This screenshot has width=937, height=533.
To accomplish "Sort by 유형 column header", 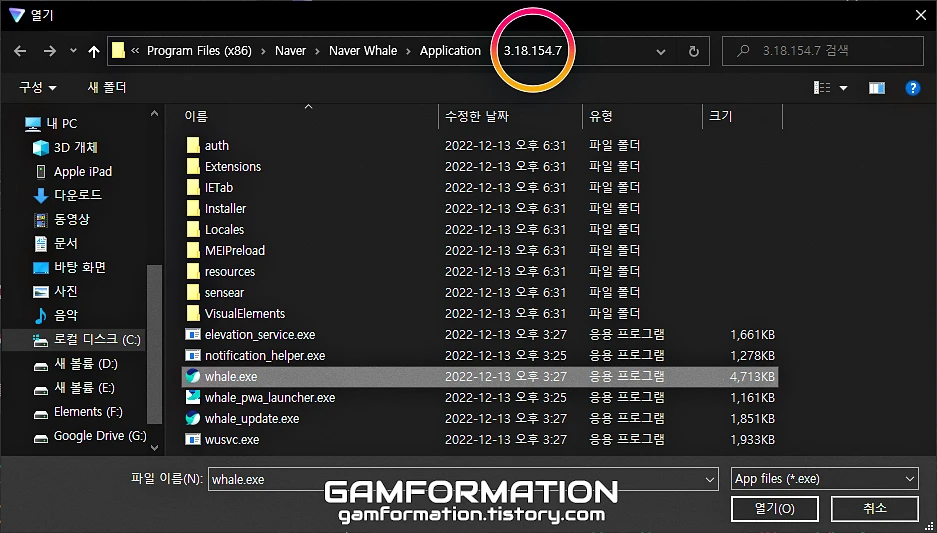I will coord(601,117).
